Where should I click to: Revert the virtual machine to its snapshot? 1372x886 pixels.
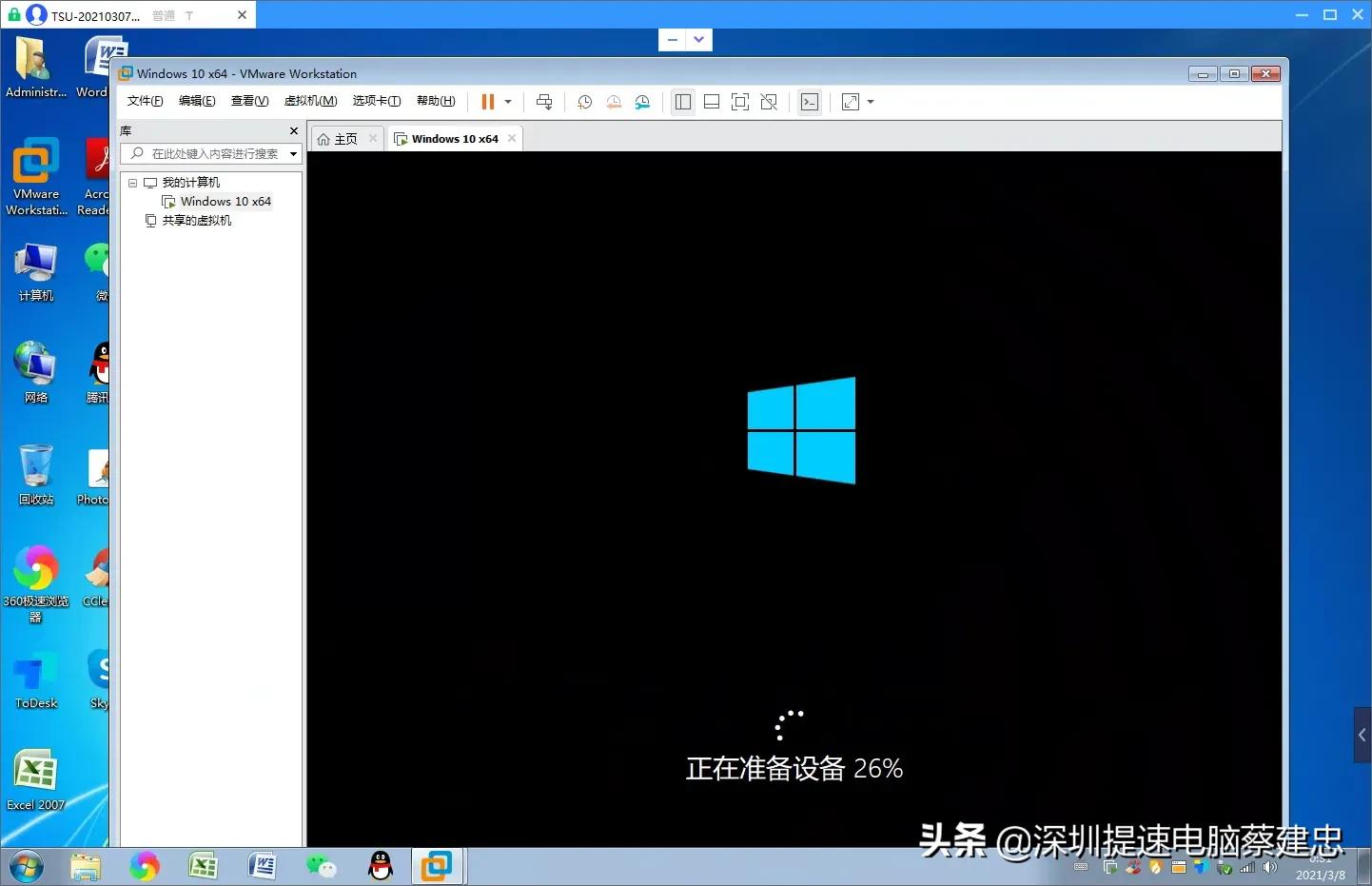pyautogui.click(x=614, y=102)
